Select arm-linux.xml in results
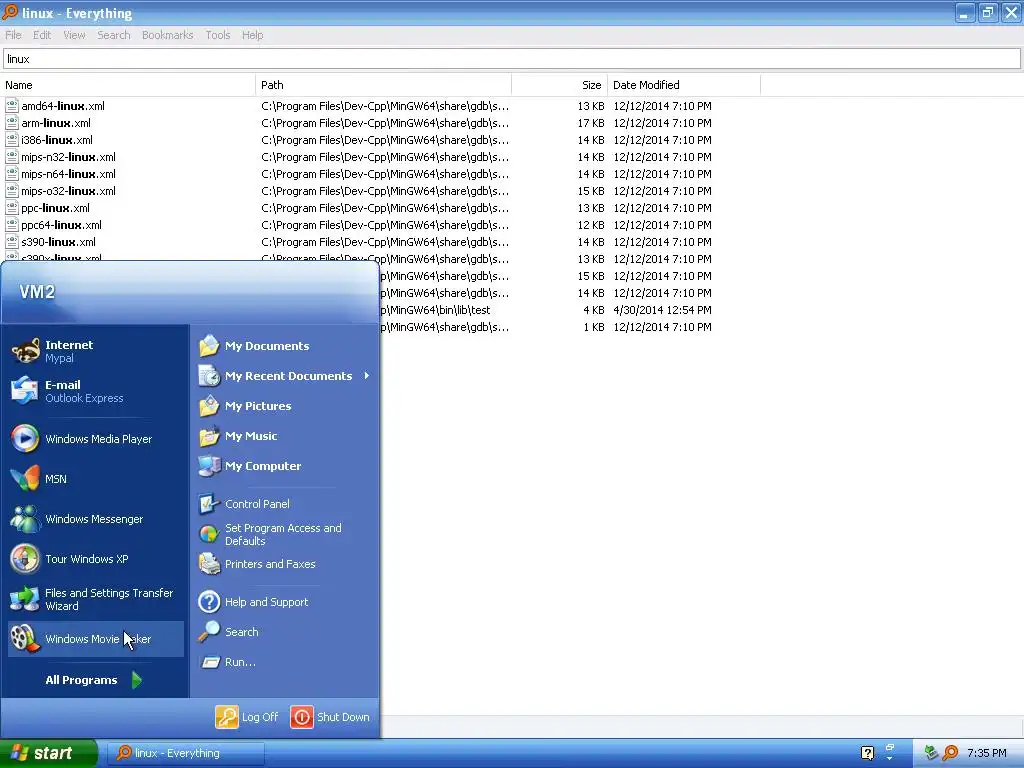The width and height of the screenshot is (1024, 768). tap(56, 123)
